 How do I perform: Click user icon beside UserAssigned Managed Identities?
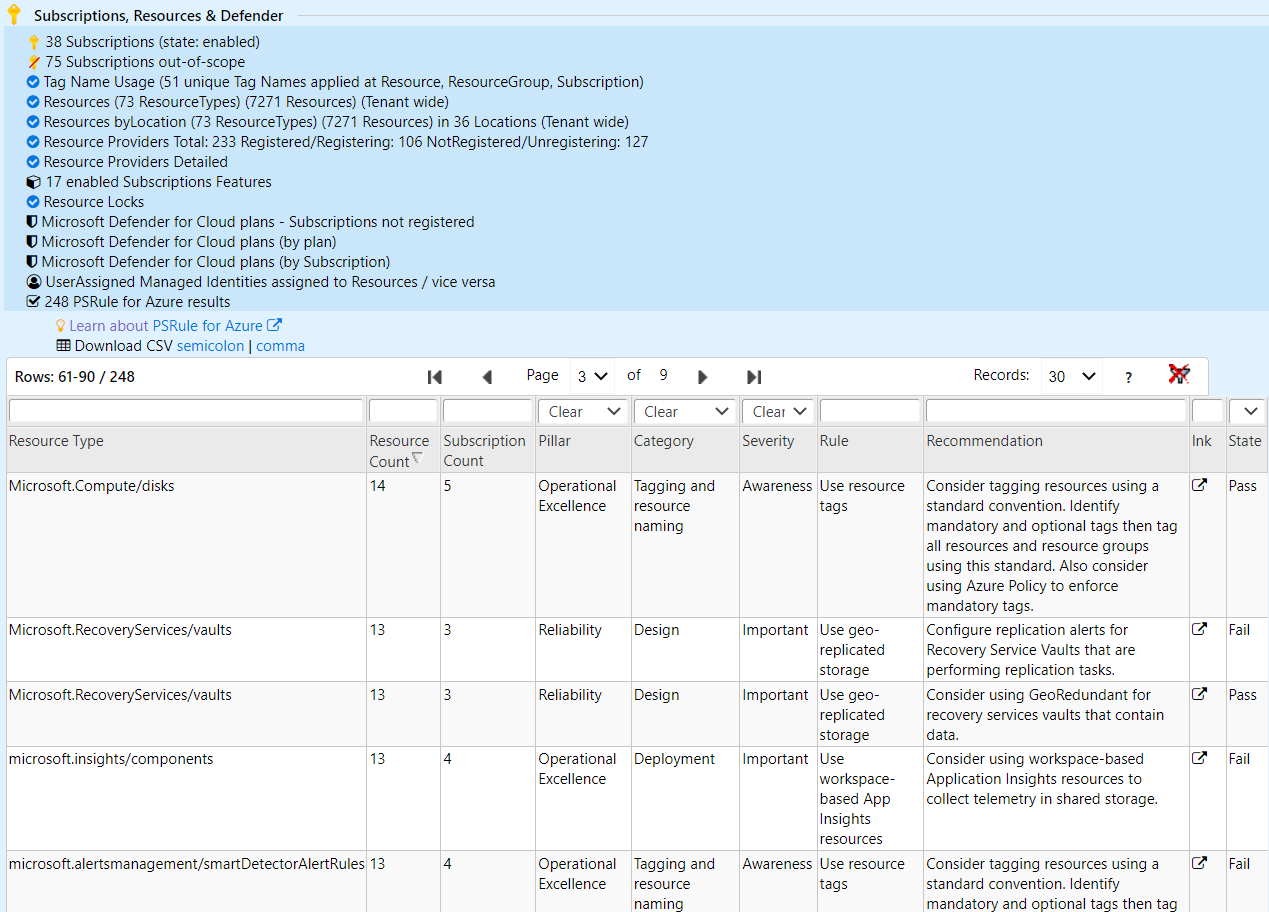[x=34, y=282]
